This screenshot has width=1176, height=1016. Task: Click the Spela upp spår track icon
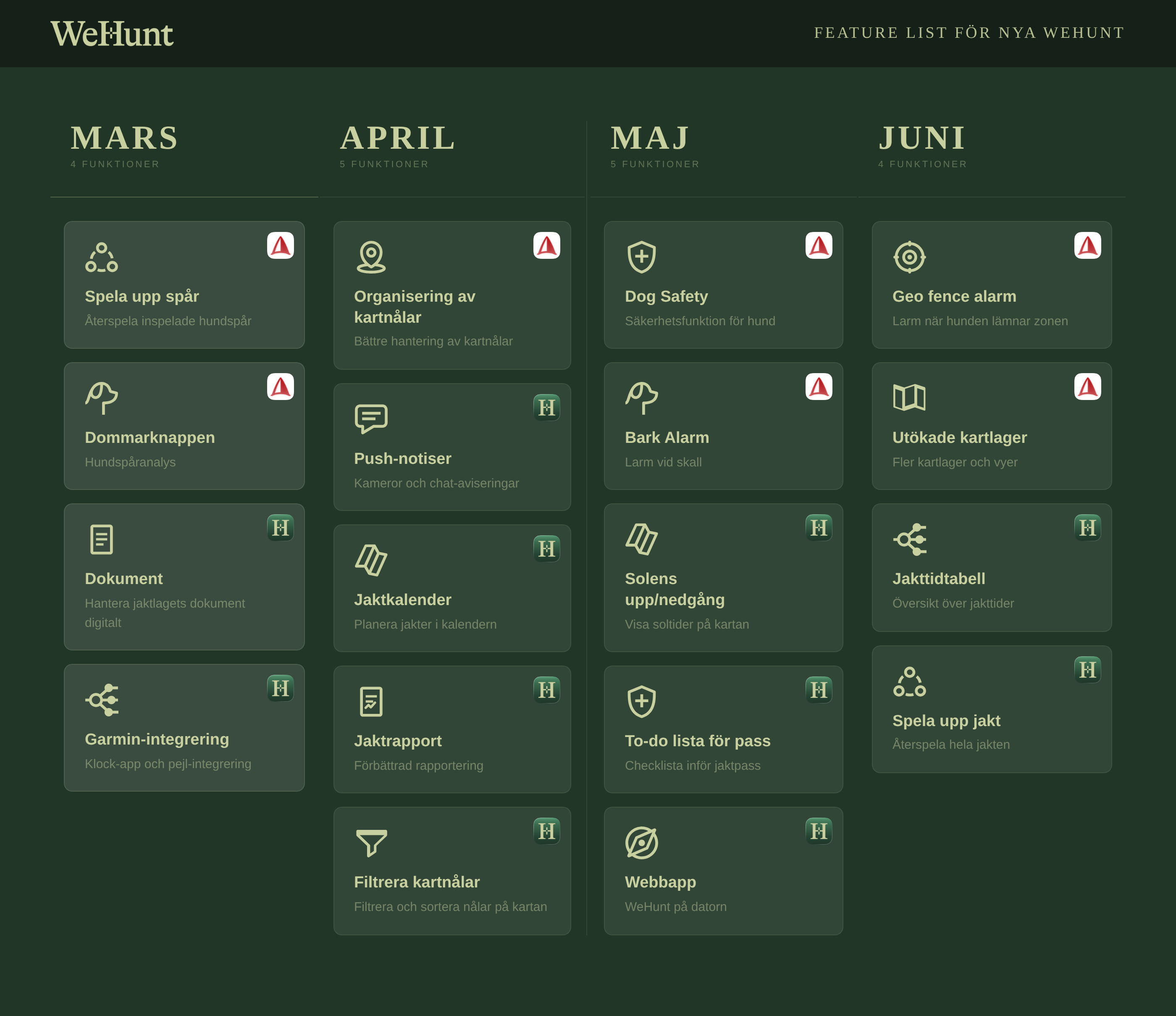tap(102, 257)
